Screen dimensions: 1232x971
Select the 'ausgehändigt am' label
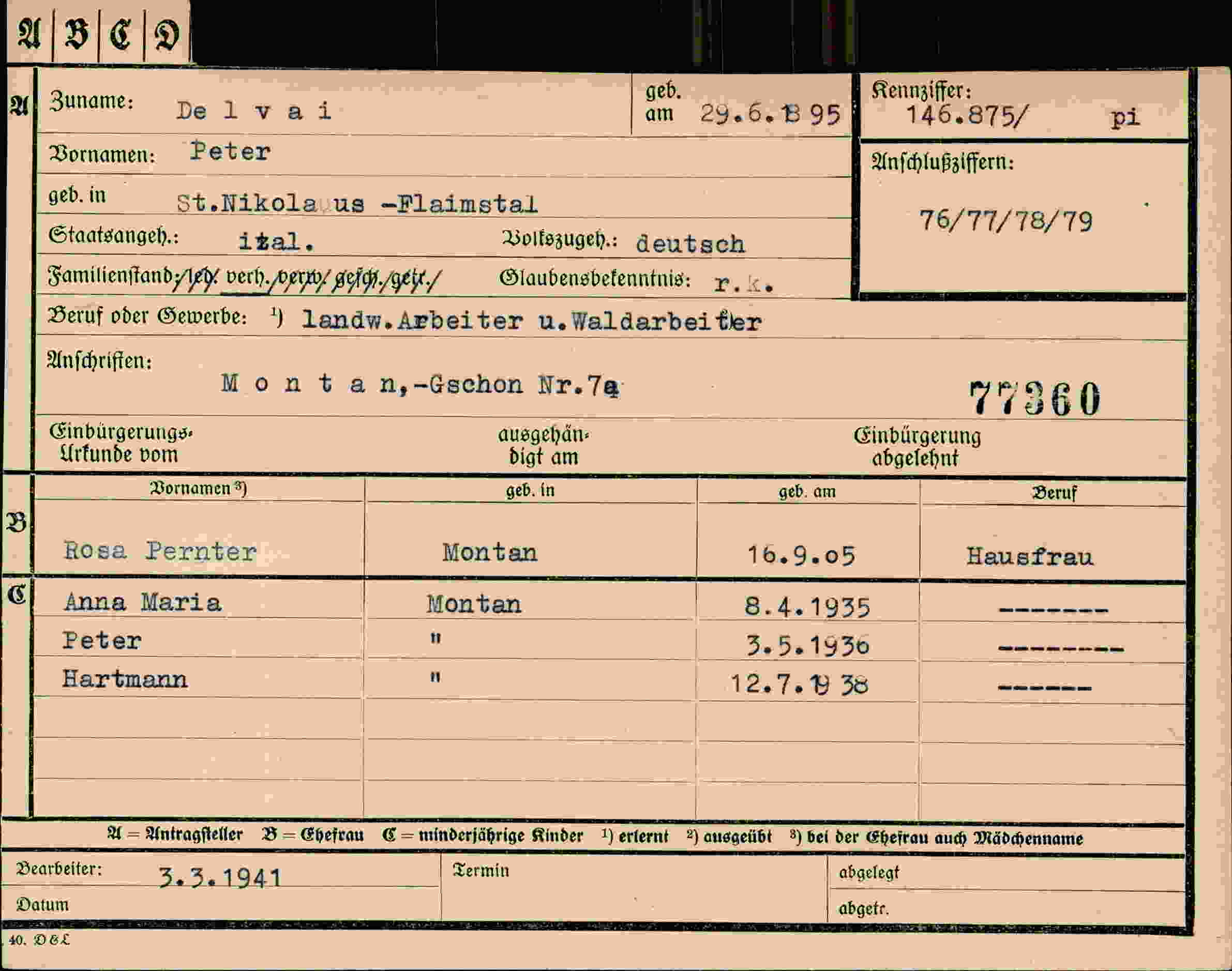544,446
